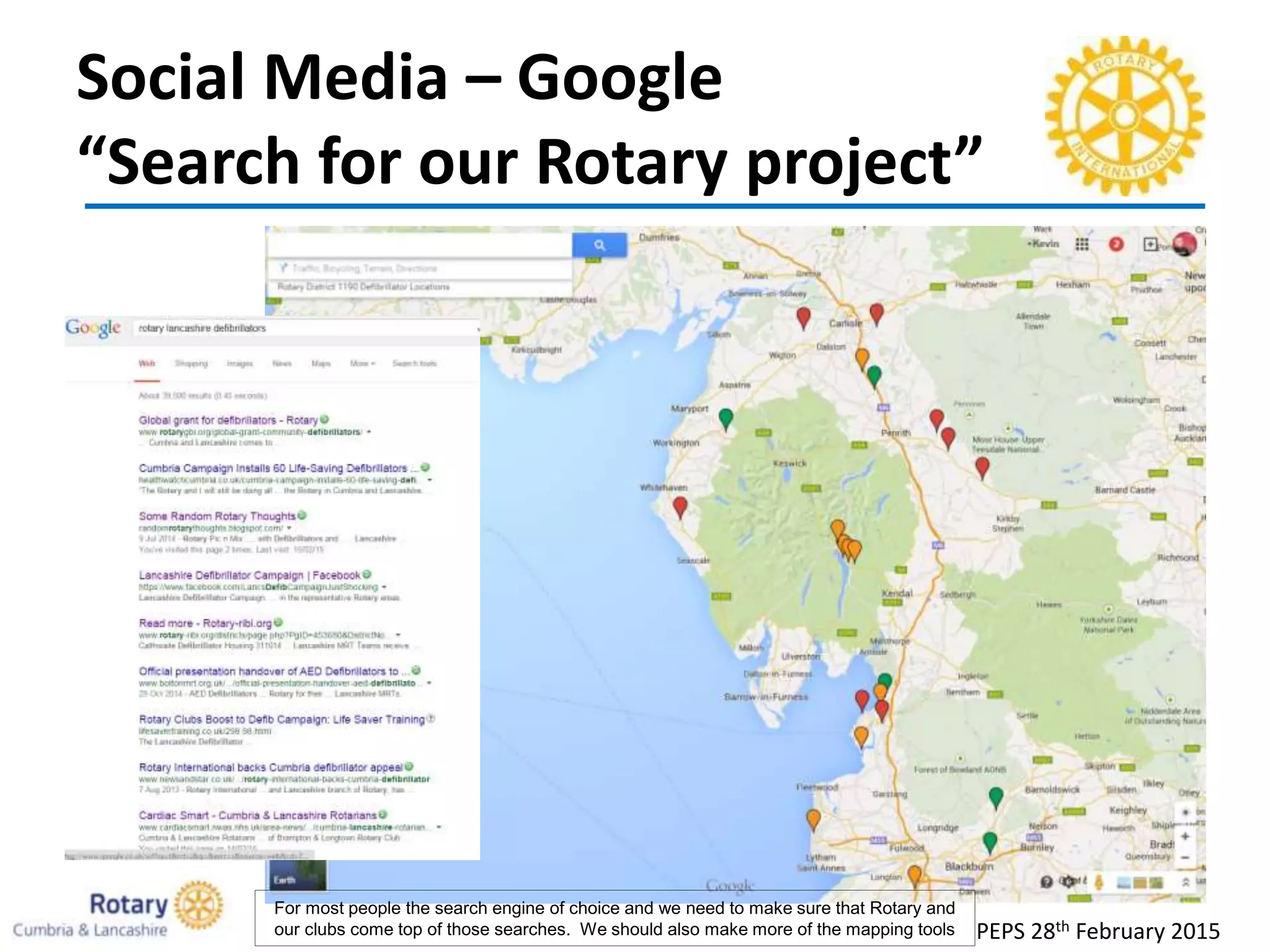Click the Google logo in search page
Image resolution: width=1270 pixels, height=952 pixels.
point(93,328)
